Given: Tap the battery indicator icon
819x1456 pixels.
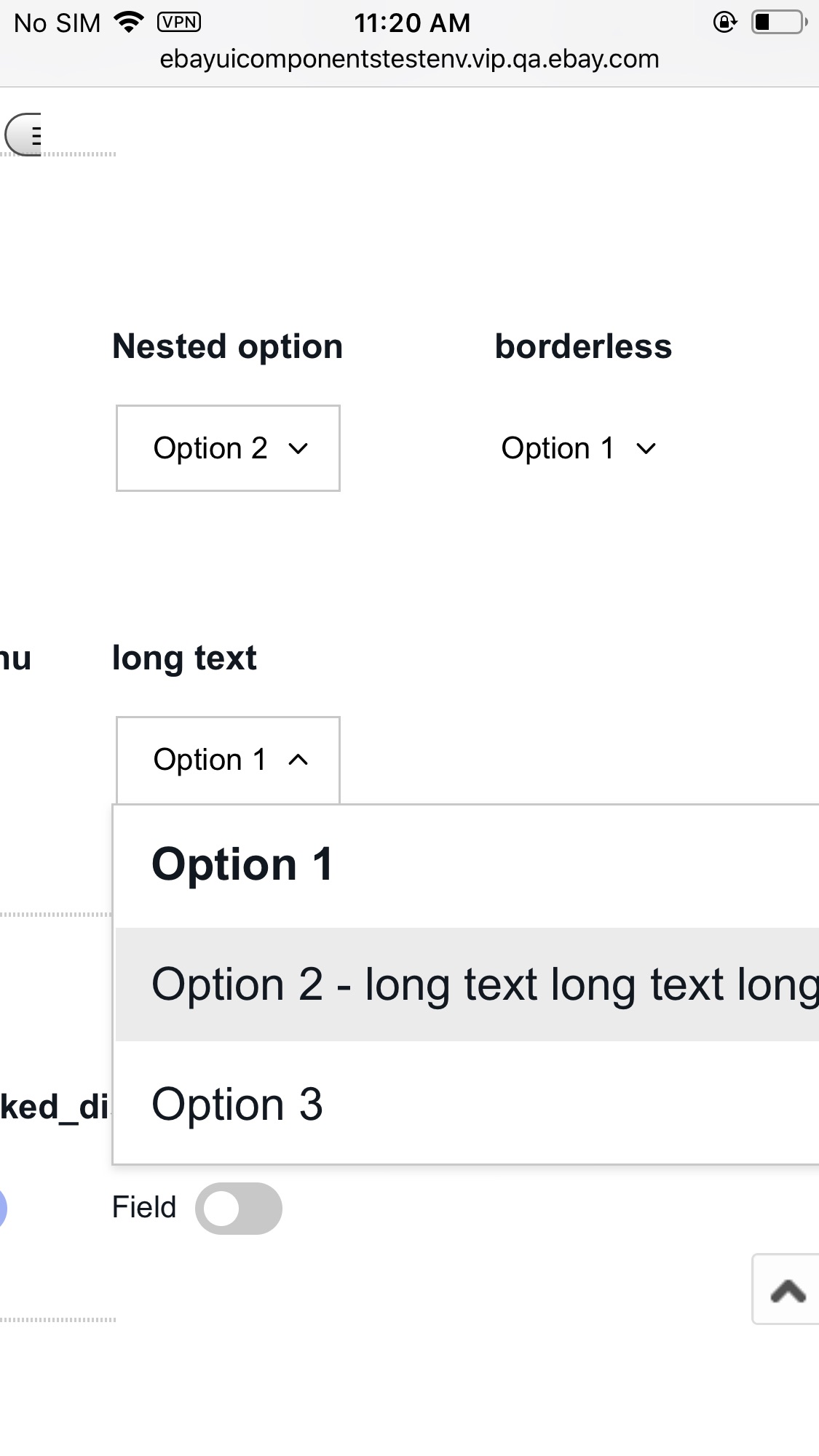Looking at the screenshot, I should pos(776,23).
